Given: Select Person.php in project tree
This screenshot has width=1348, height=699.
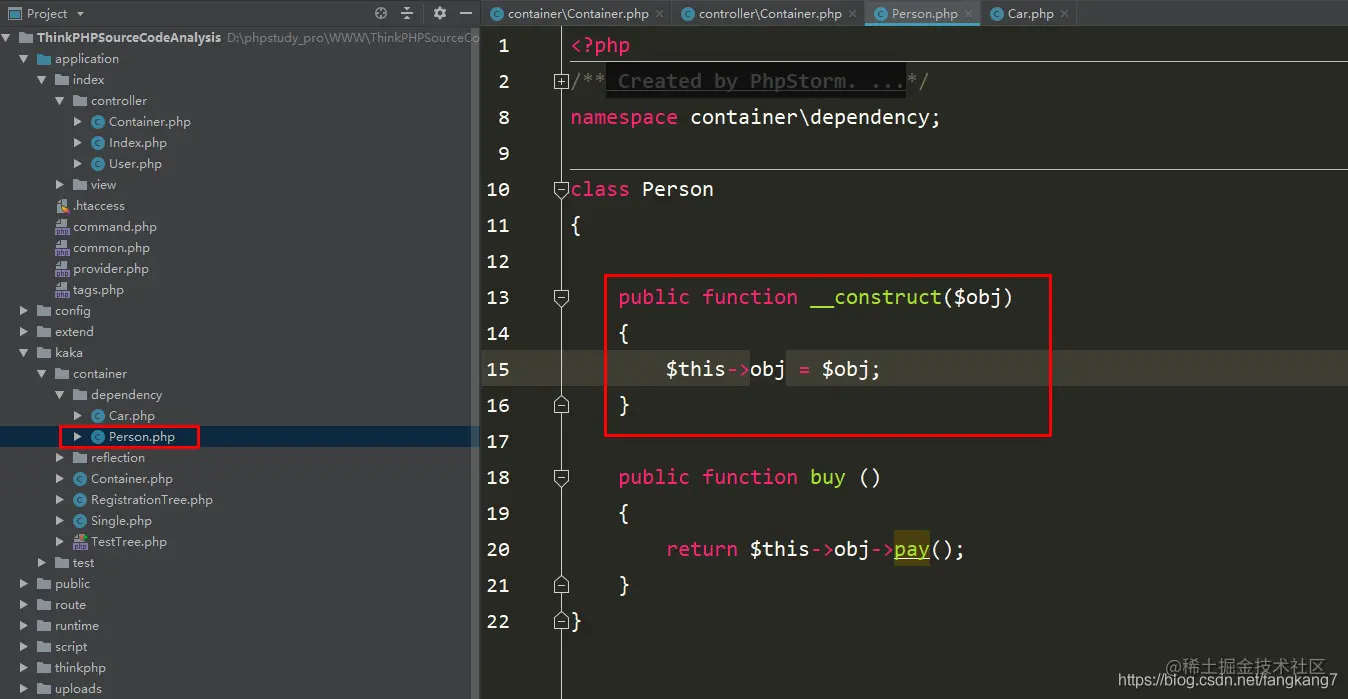Looking at the screenshot, I should 142,437.
